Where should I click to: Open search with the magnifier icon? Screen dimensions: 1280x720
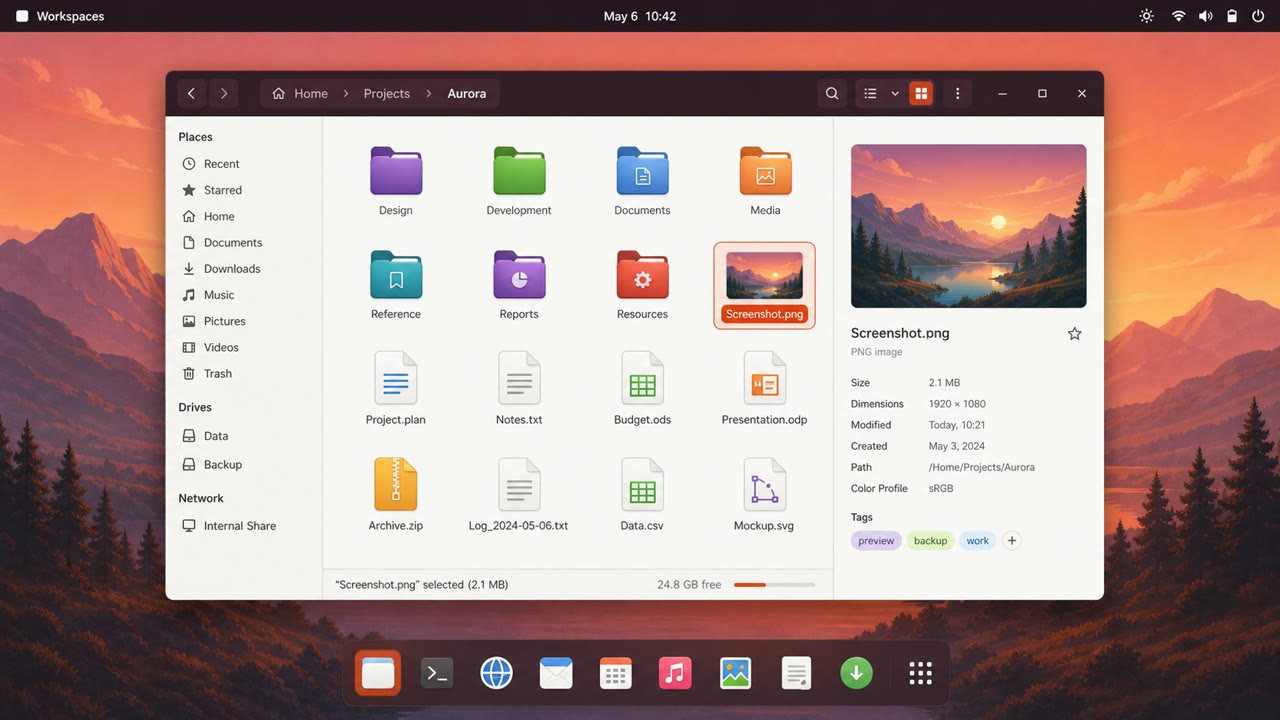click(x=832, y=94)
